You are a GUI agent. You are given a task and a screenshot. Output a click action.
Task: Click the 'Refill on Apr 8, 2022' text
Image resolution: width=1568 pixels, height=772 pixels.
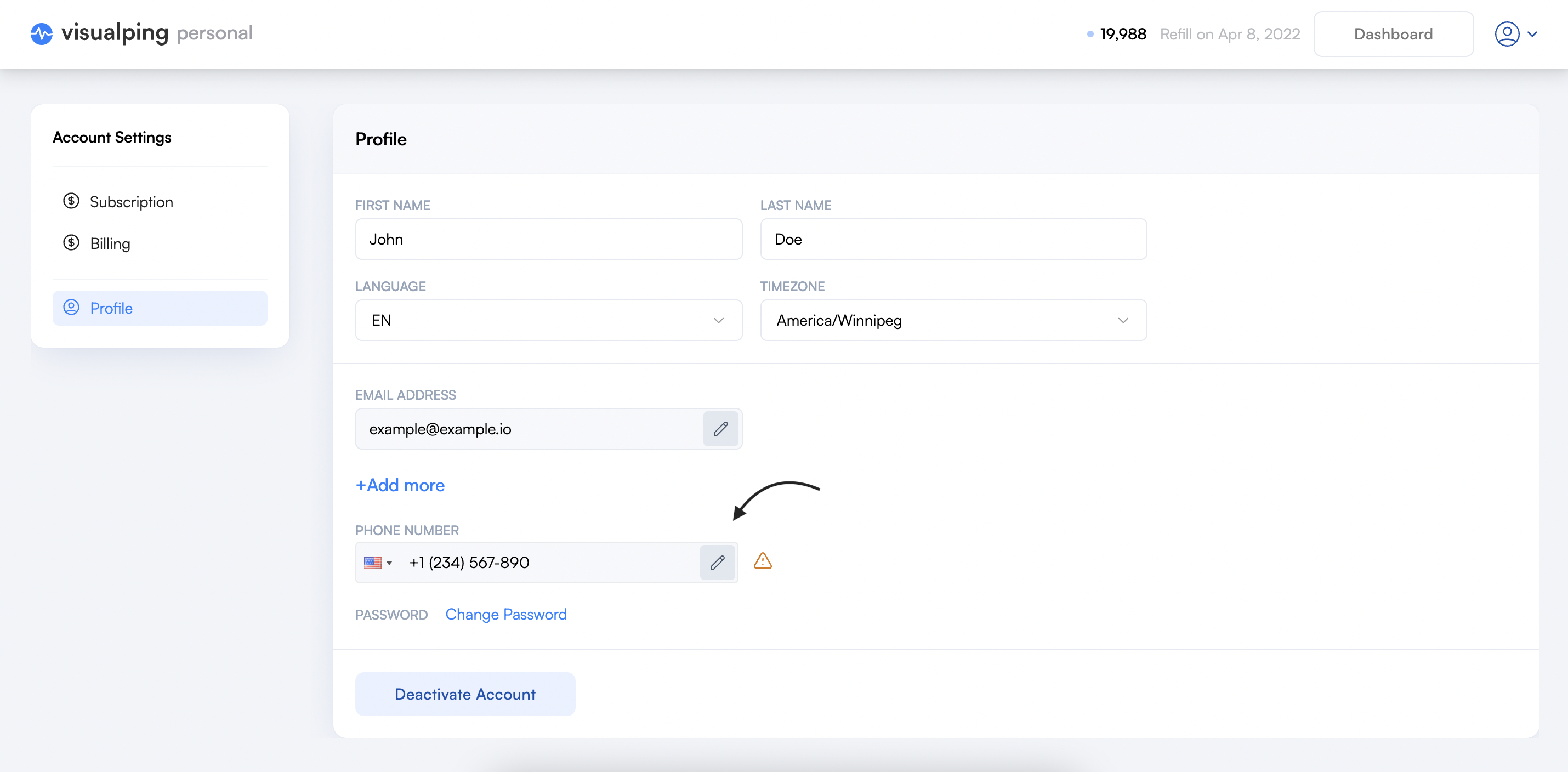1230,34
